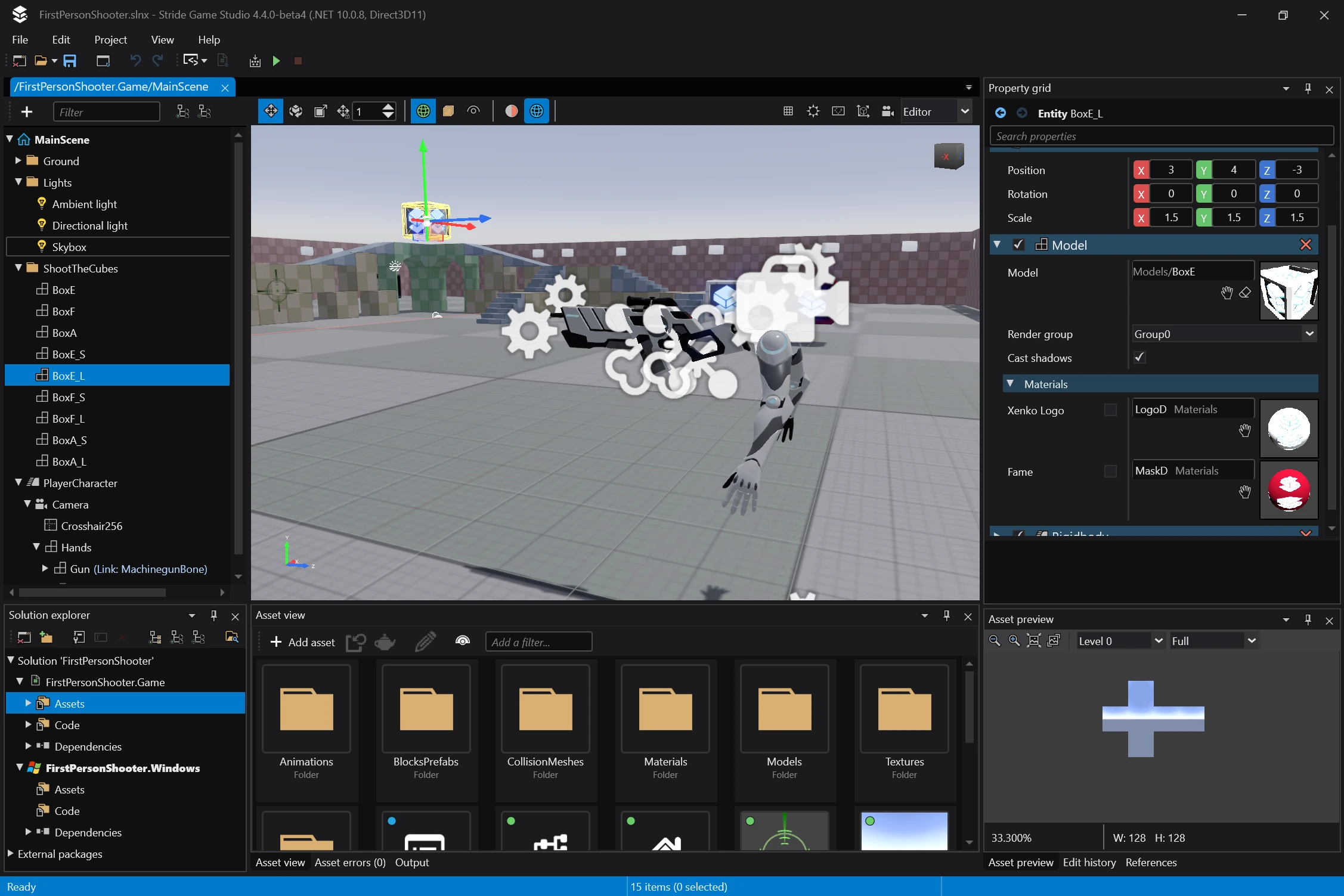Zoom out in Asset preview
This screenshot has width=1344, height=896.
994,641
